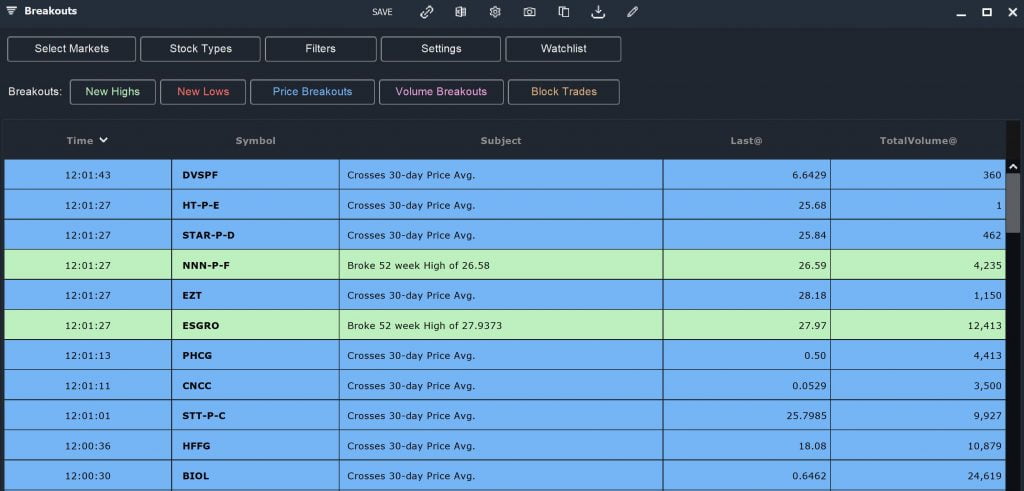
Task: Toggle the Block Trades filter
Action: (563, 92)
